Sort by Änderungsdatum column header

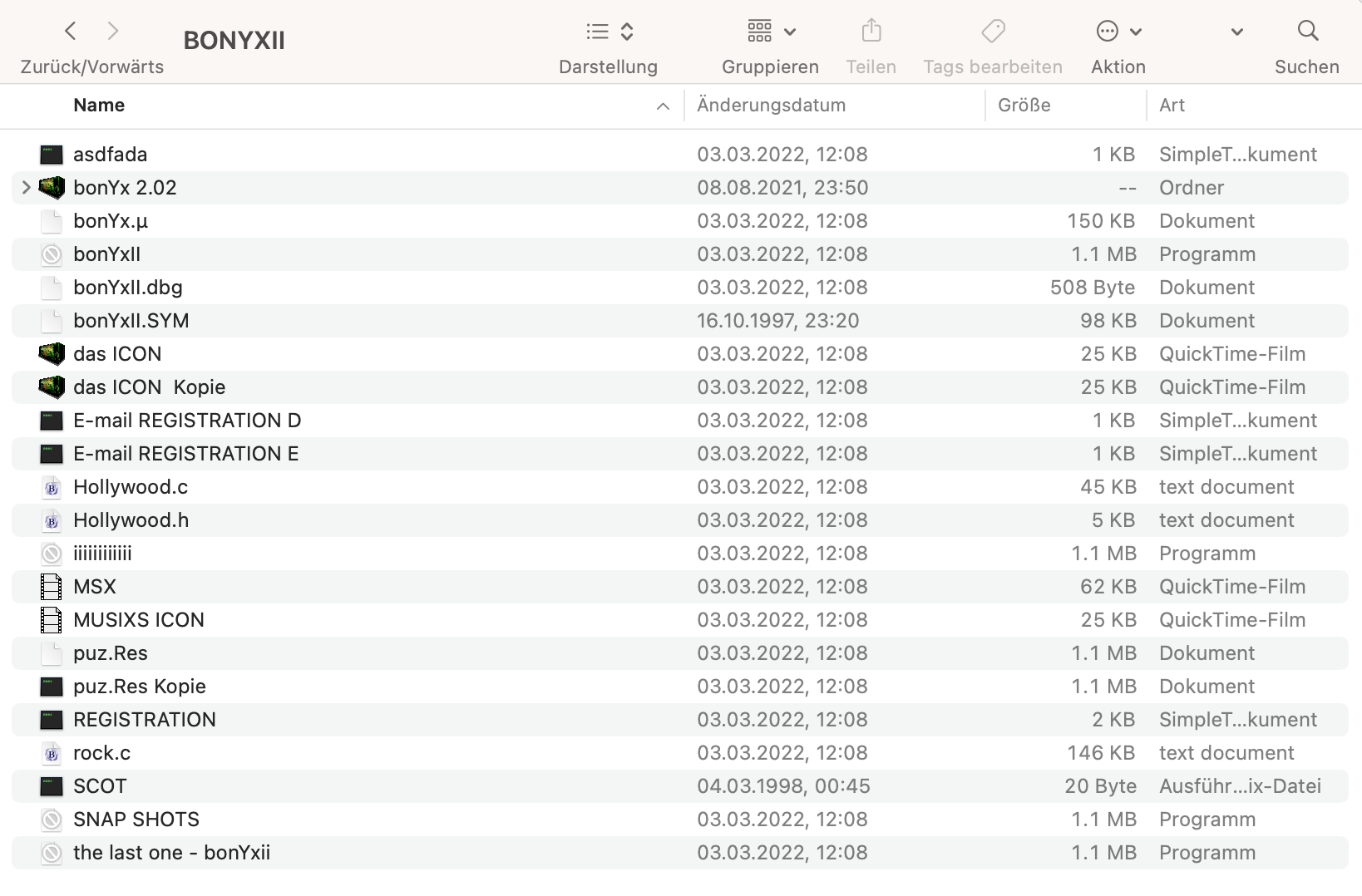tap(771, 106)
